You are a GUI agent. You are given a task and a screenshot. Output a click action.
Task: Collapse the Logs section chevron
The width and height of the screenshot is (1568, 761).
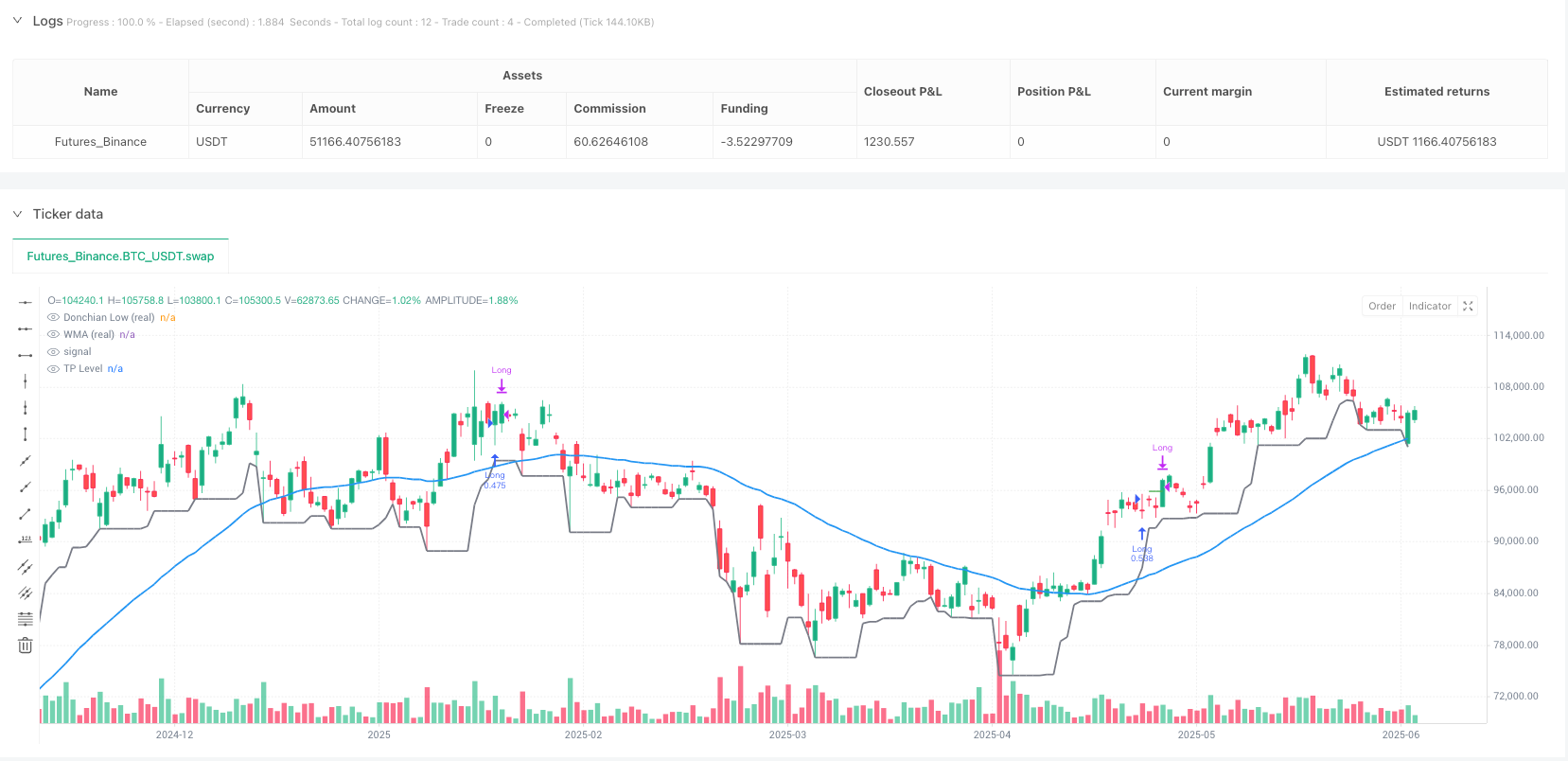17,21
